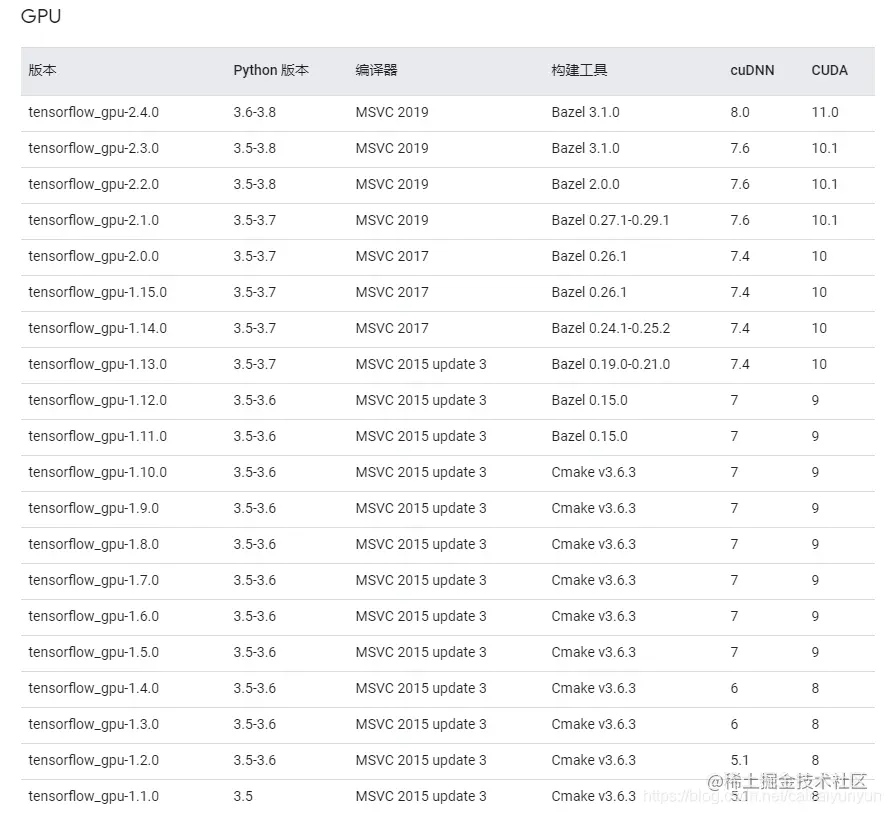Select the tensorflow_gpu-1.8.0 cell
The height and width of the screenshot is (814, 890).
tap(94, 544)
